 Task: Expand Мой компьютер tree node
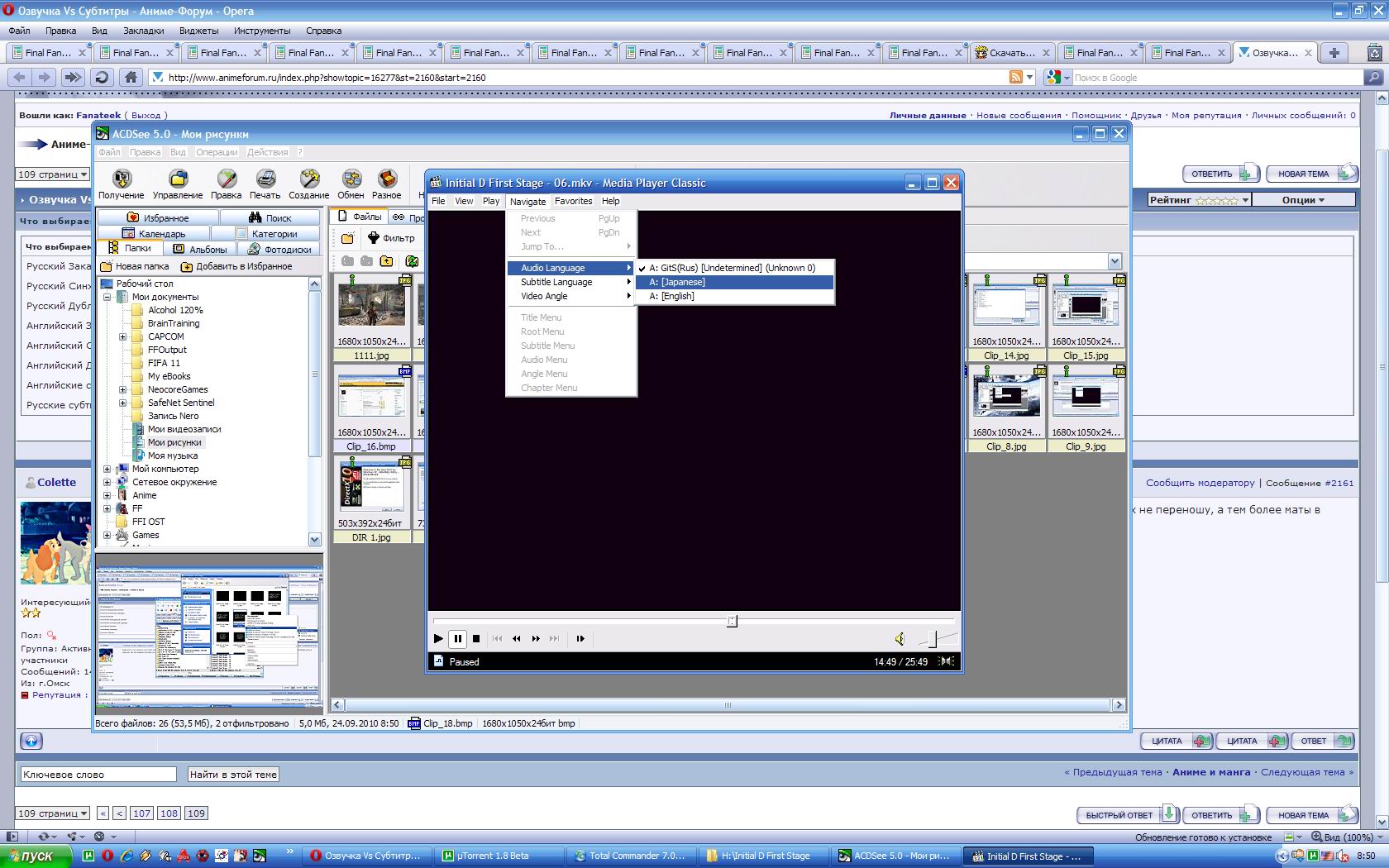pos(107,469)
